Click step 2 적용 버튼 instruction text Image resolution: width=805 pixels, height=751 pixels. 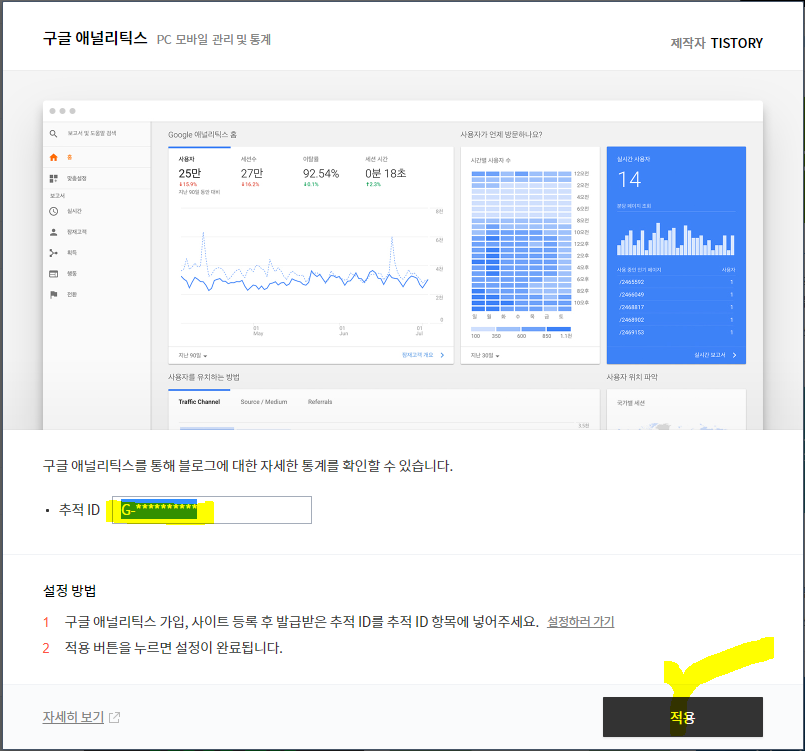pos(174,648)
